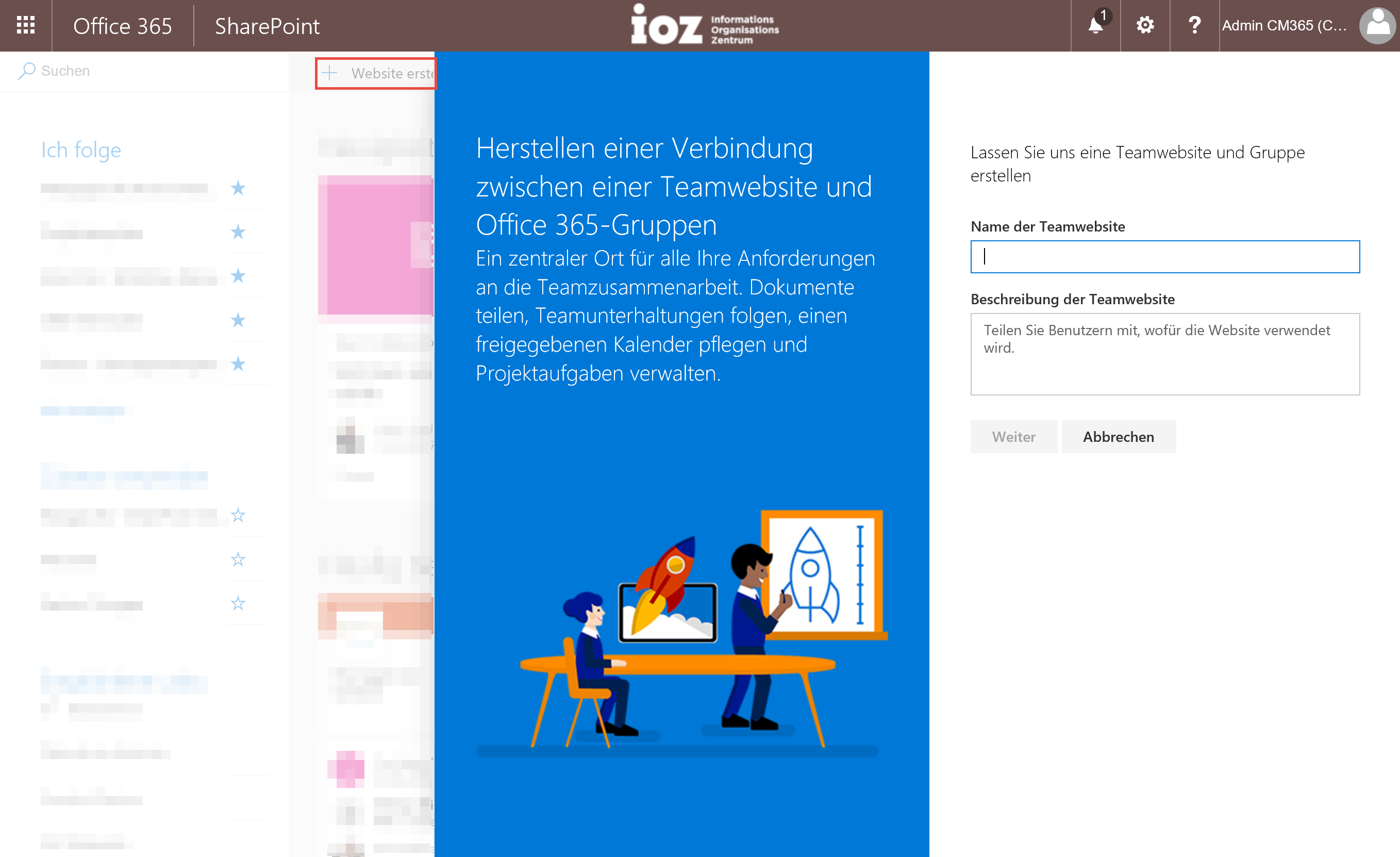The width and height of the screenshot is (1400, 857).
Task: Click into Beschreibung der Teamwebsite textarea
Action: pos(1165,354)
